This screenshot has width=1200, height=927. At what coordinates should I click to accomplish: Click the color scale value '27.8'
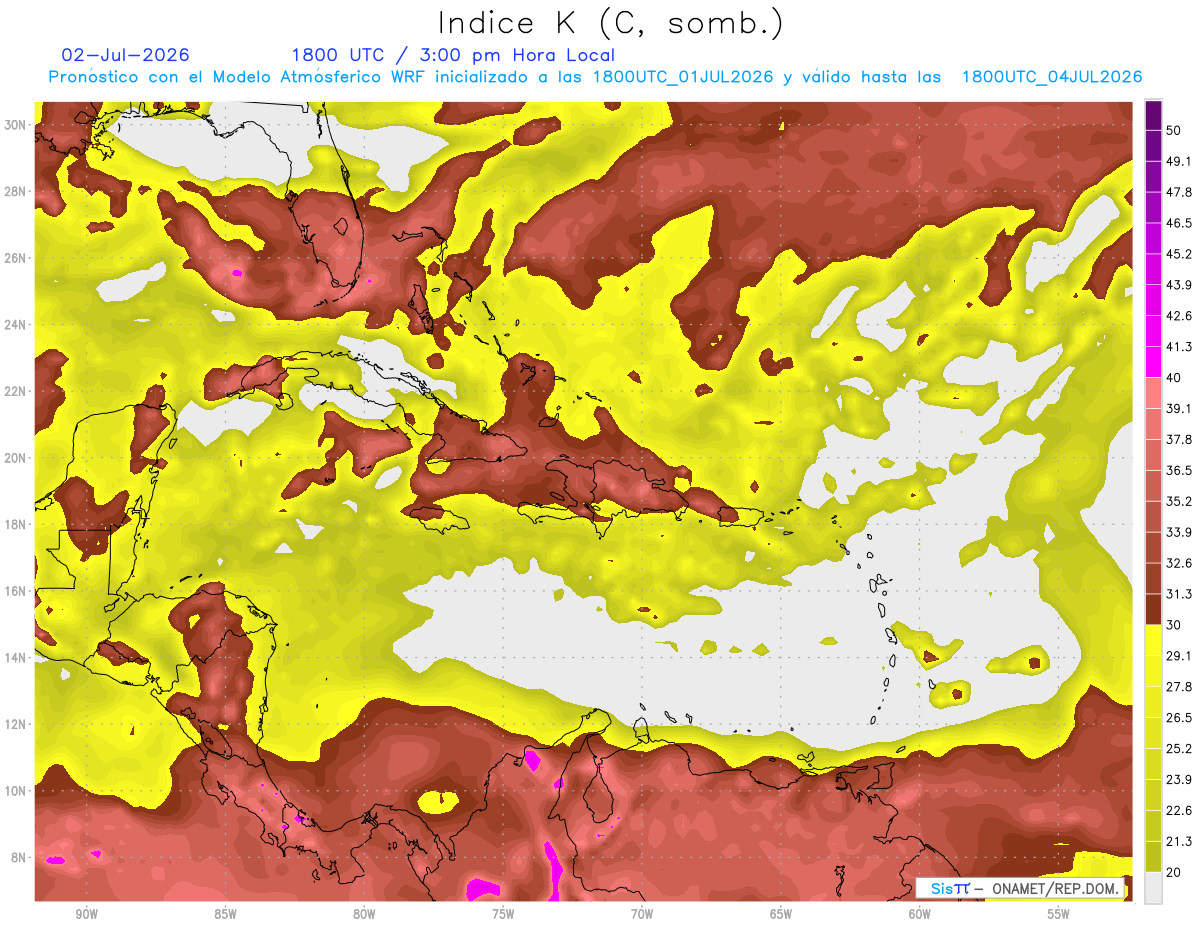point(1179,687)
